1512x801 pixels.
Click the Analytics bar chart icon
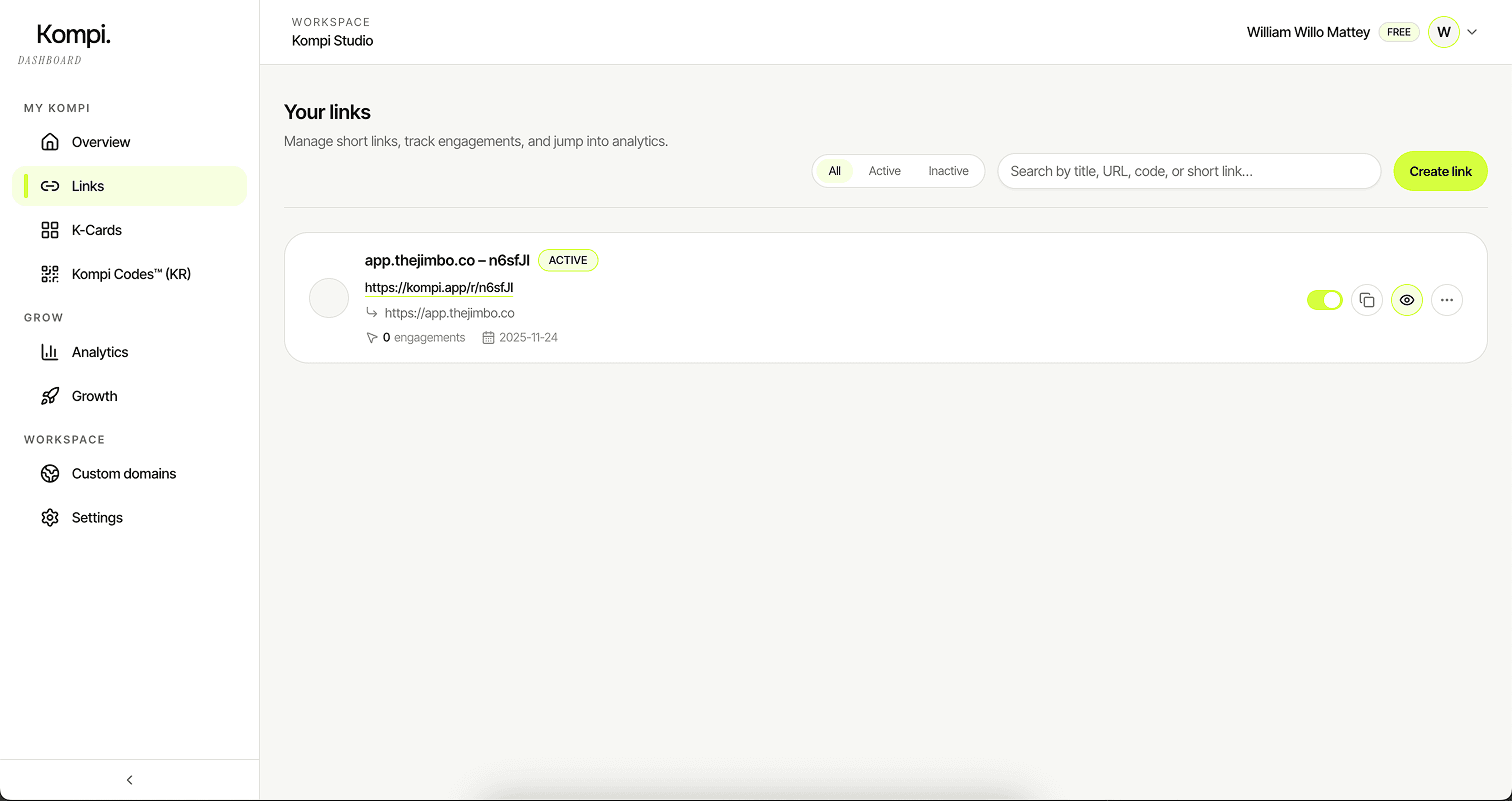(x=50, y=352)
